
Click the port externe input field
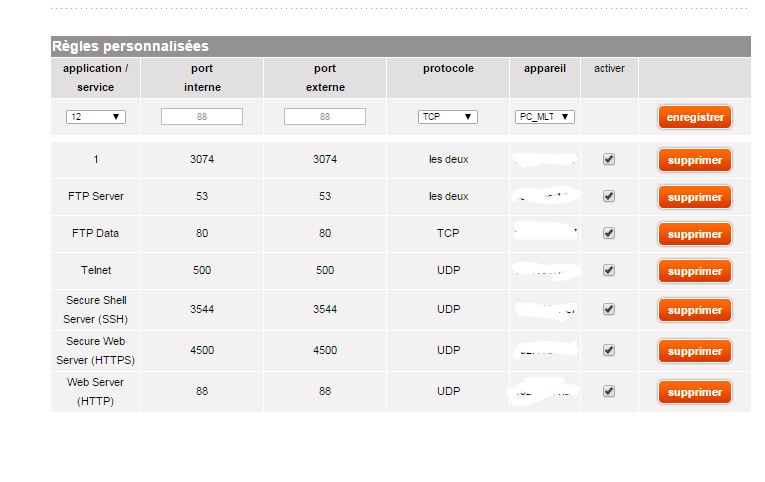[x=325, y=117]
